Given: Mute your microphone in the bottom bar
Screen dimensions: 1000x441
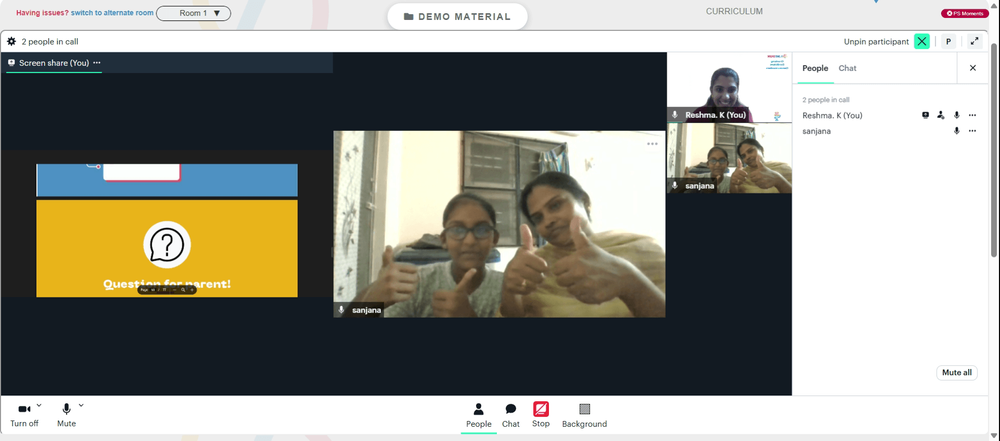Looking at the screenshot, I should coord(66,415).
